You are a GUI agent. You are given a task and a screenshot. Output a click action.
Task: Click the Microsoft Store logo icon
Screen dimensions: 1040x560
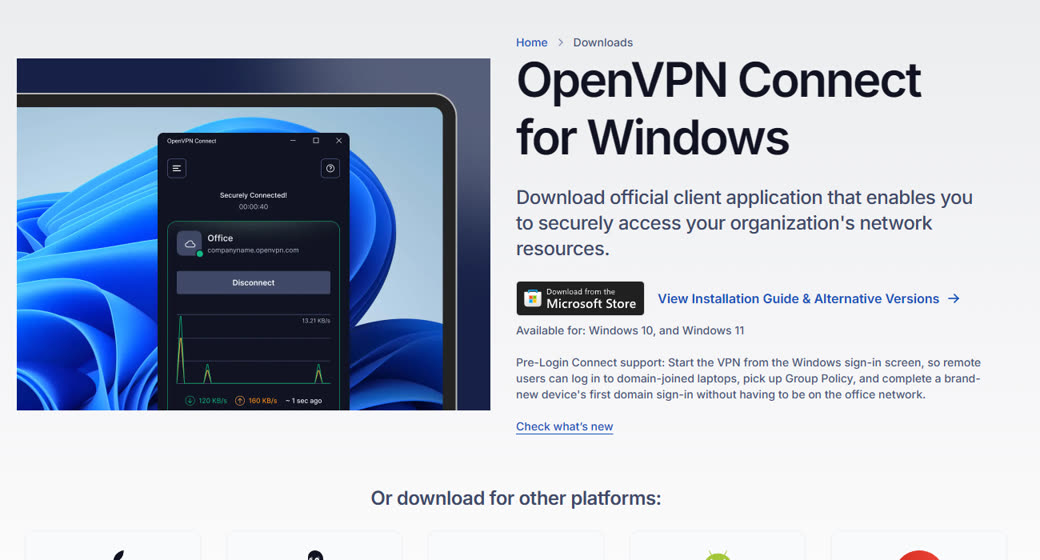pos(532,299)
